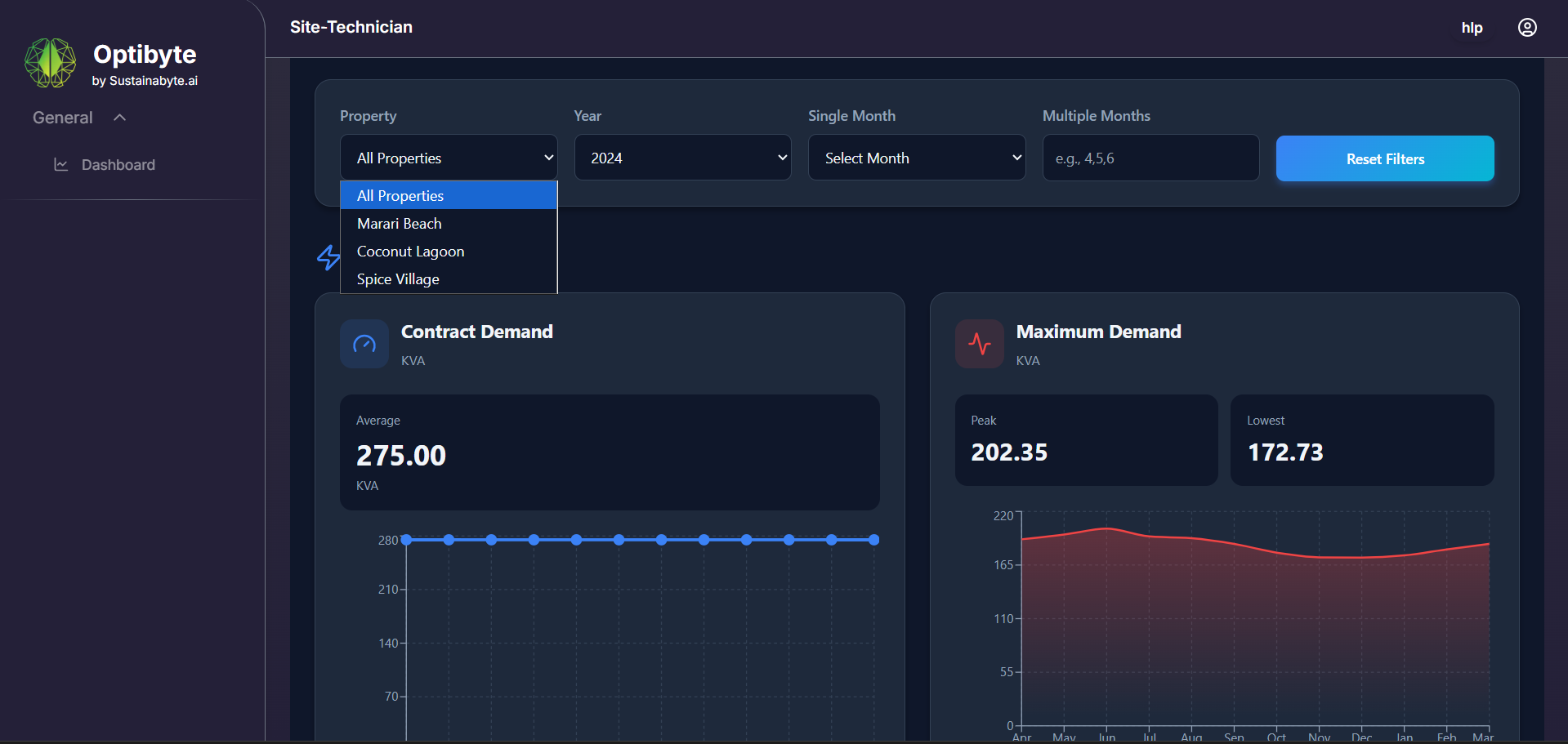
Task: Click the Optibyte logo icon
Action: pos(51,63)
